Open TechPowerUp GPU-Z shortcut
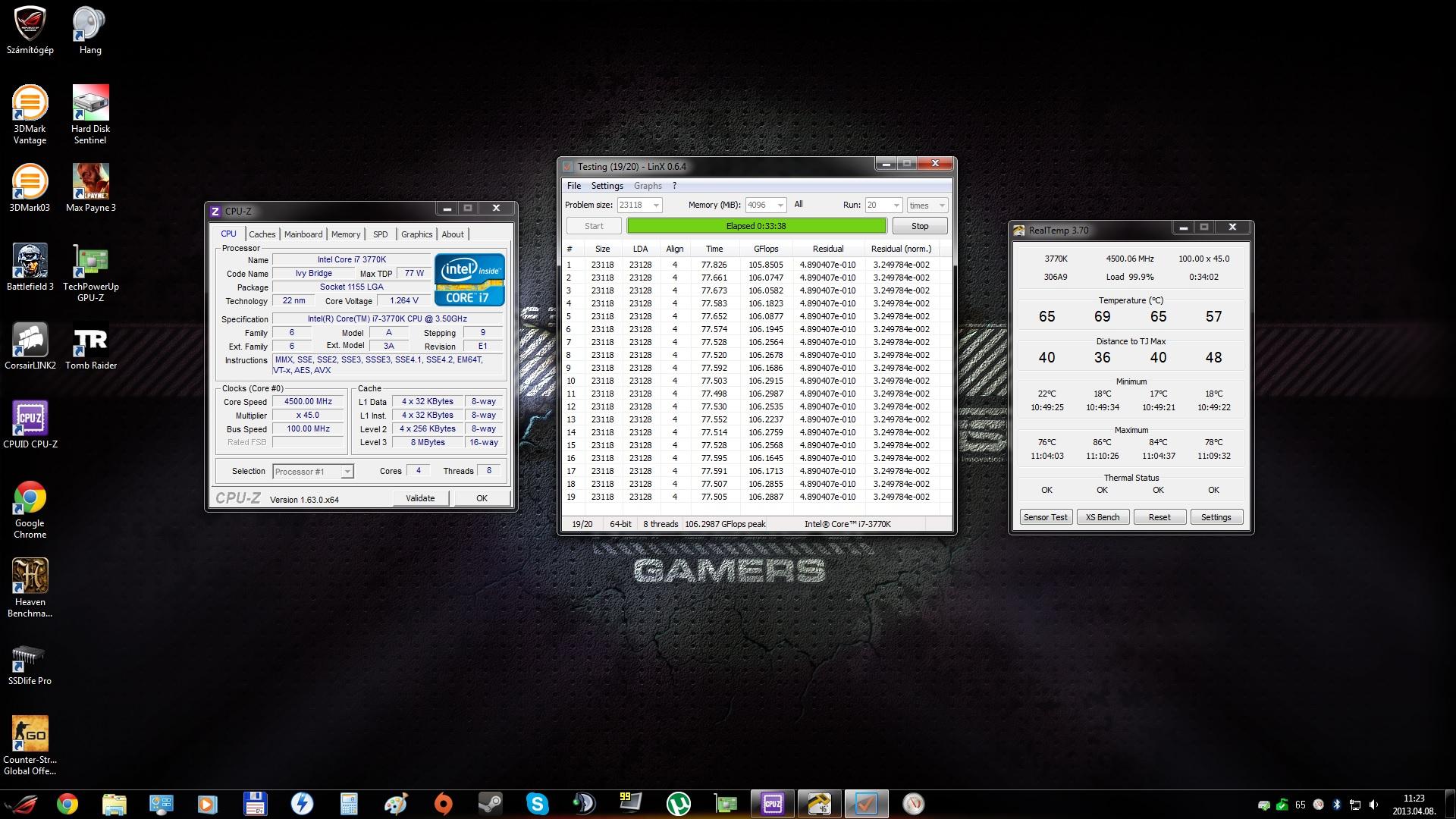 point(90,272)
